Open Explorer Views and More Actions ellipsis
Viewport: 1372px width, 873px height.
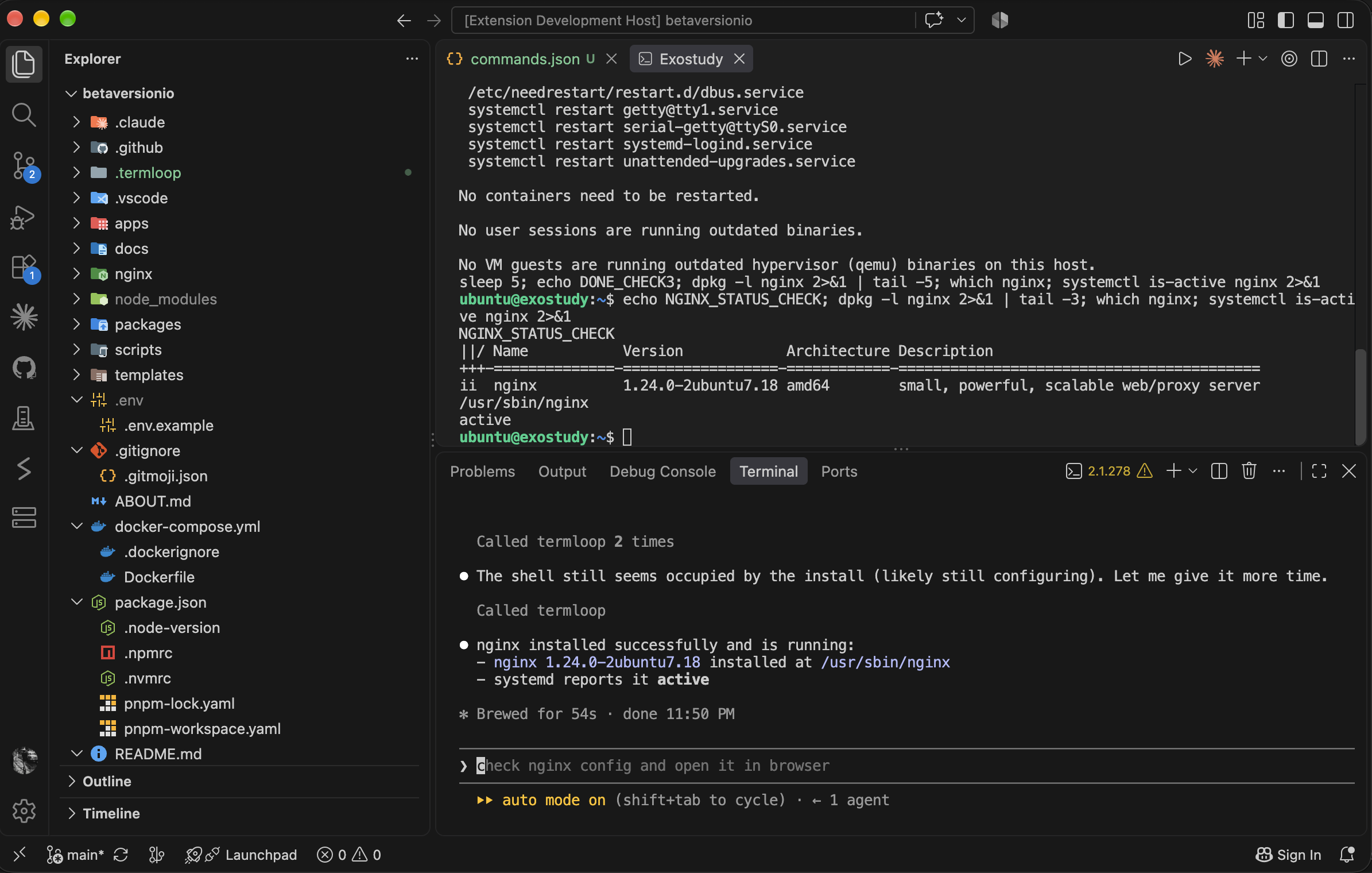click(x=412, y=59)
